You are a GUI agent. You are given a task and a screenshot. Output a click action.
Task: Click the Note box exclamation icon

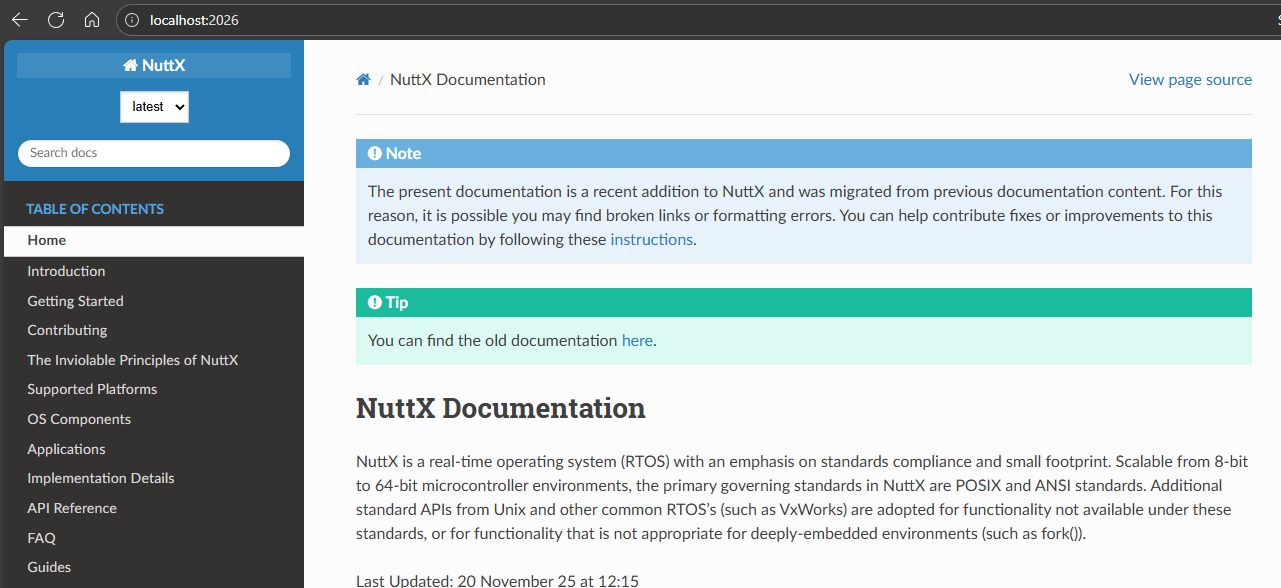375,154
